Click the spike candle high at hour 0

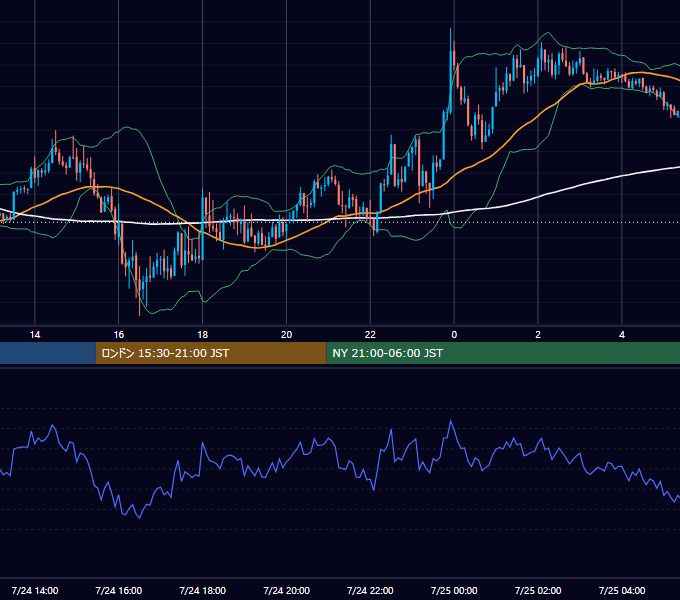[450, 29]
